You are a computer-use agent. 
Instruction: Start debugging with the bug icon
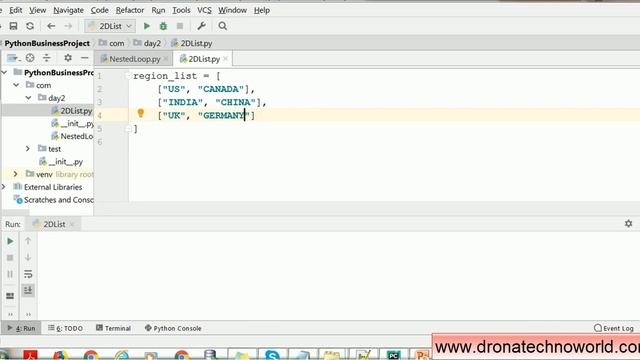[x=163, y=26]
